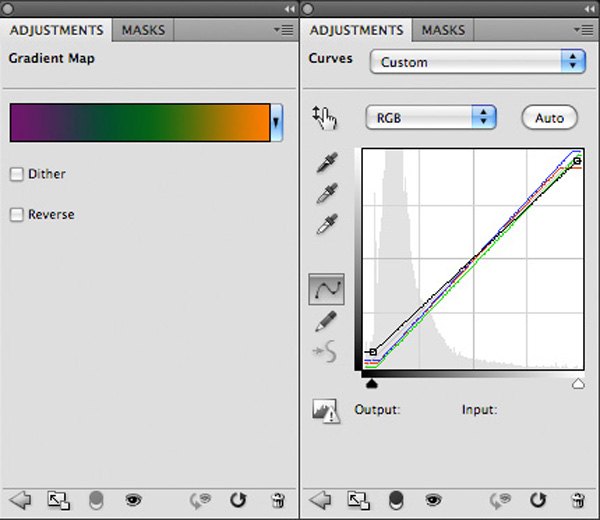600x520 pixels.
Task: Pick the white point eyedropper
Action: [327, 224]
